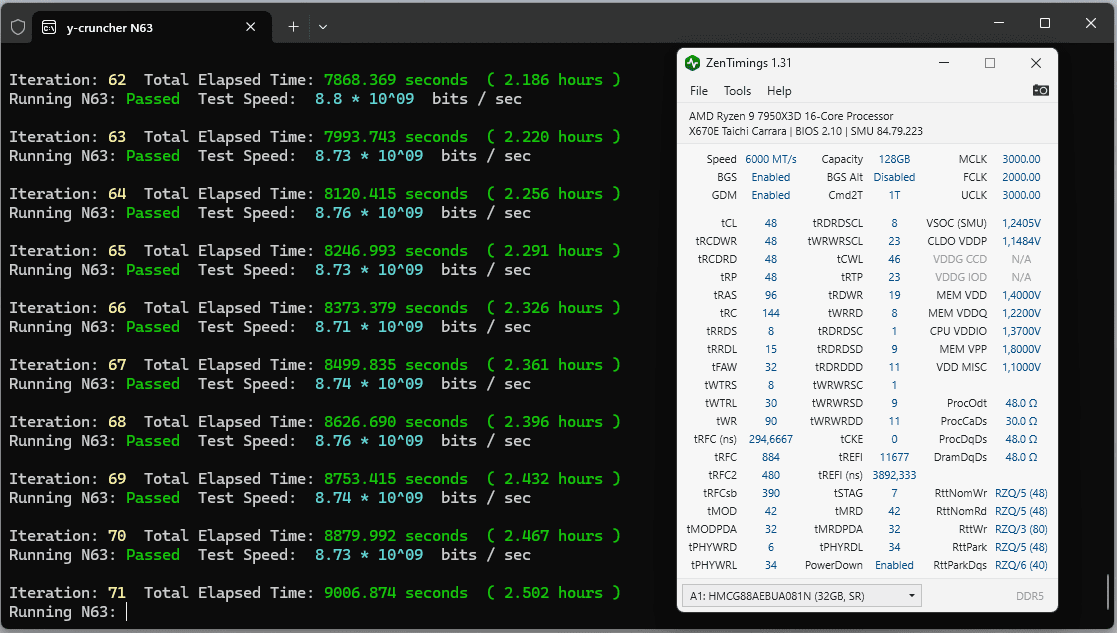
Task: Click the RttWr value RZQ/3 (80)
Action: [x=1021, y=529]
